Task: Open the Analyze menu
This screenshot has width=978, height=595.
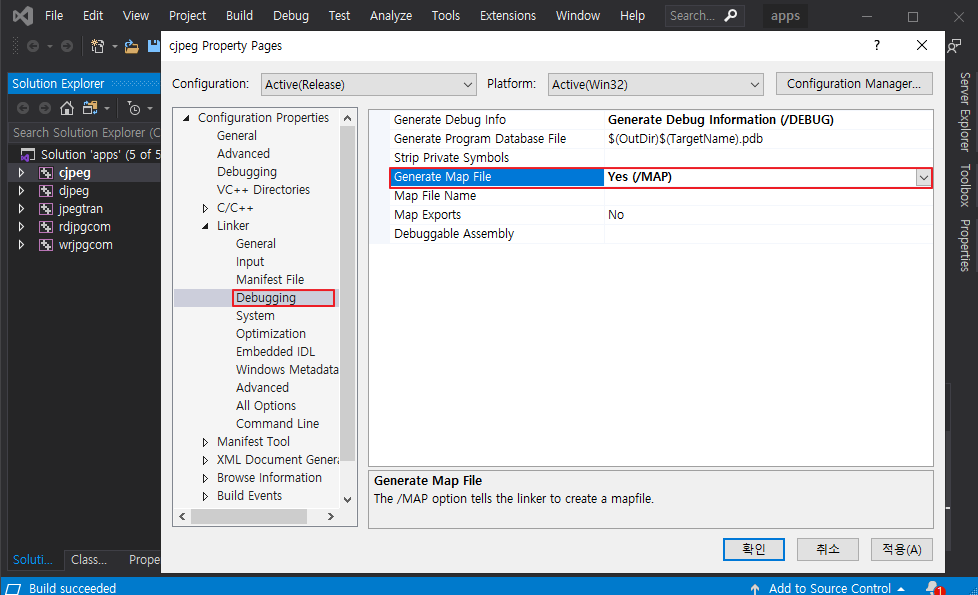Action: (x=391, y=16)
